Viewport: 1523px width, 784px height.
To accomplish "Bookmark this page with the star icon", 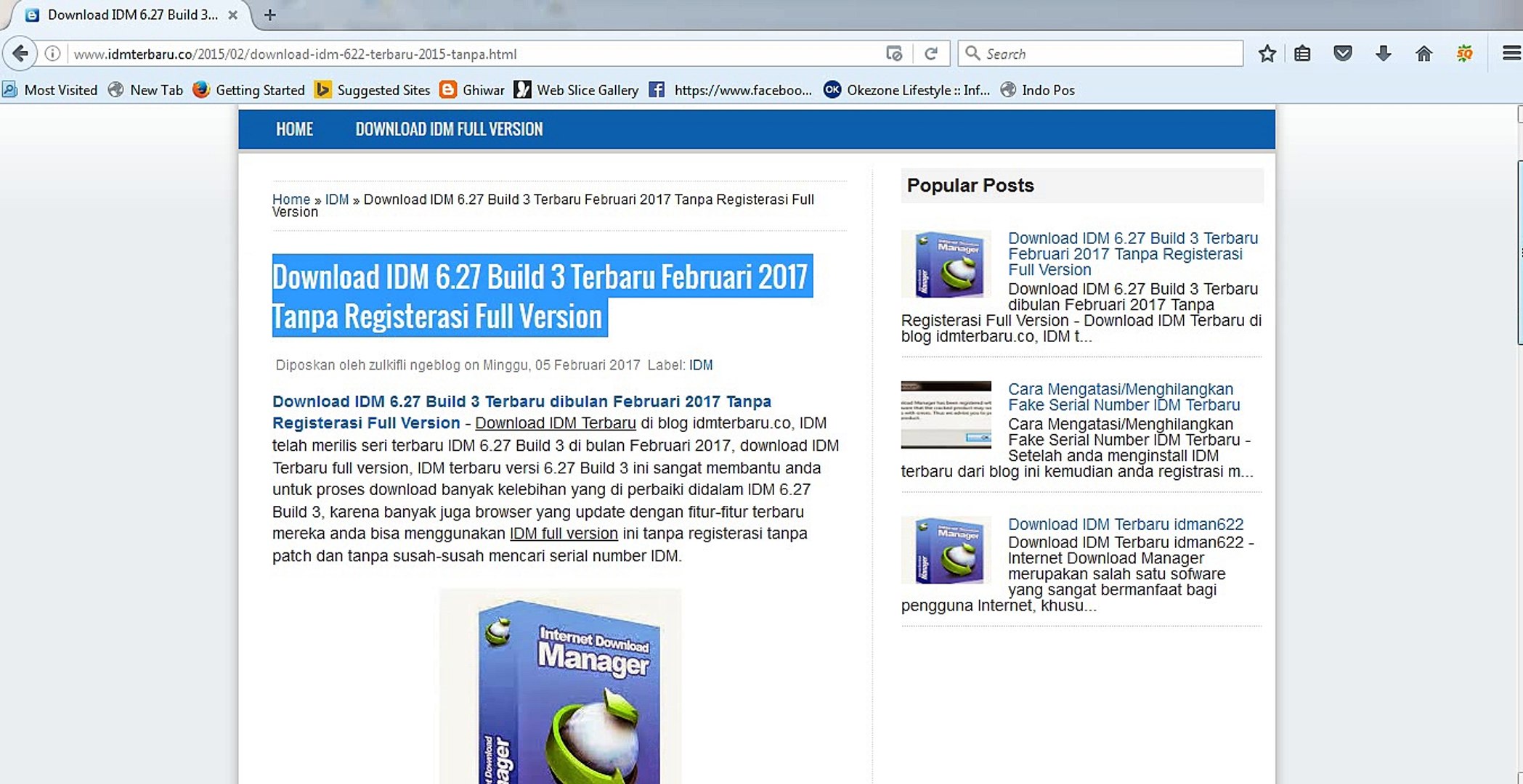I will (x=1267, y=54).
